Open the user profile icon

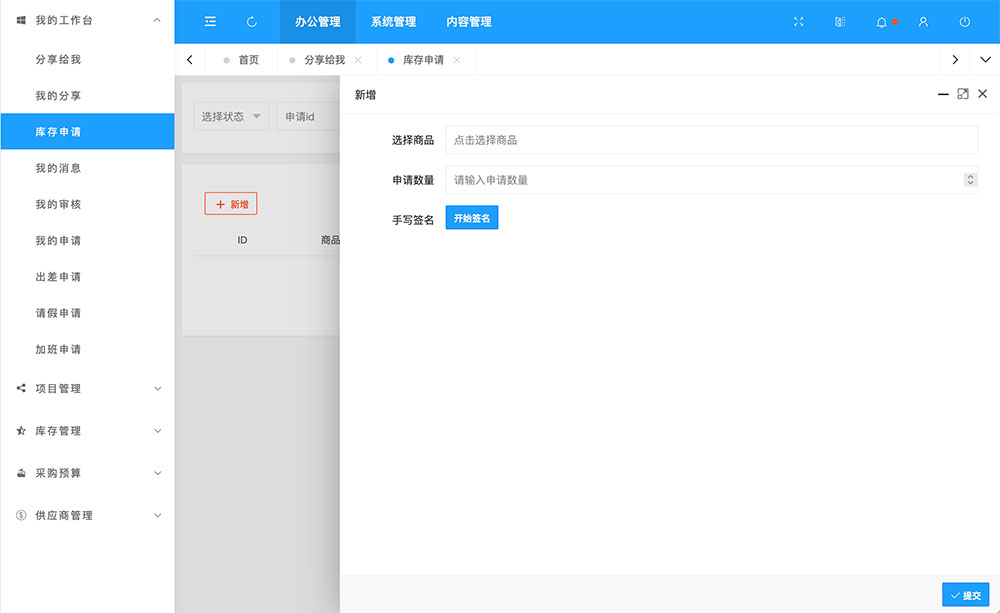pos(923,22)
